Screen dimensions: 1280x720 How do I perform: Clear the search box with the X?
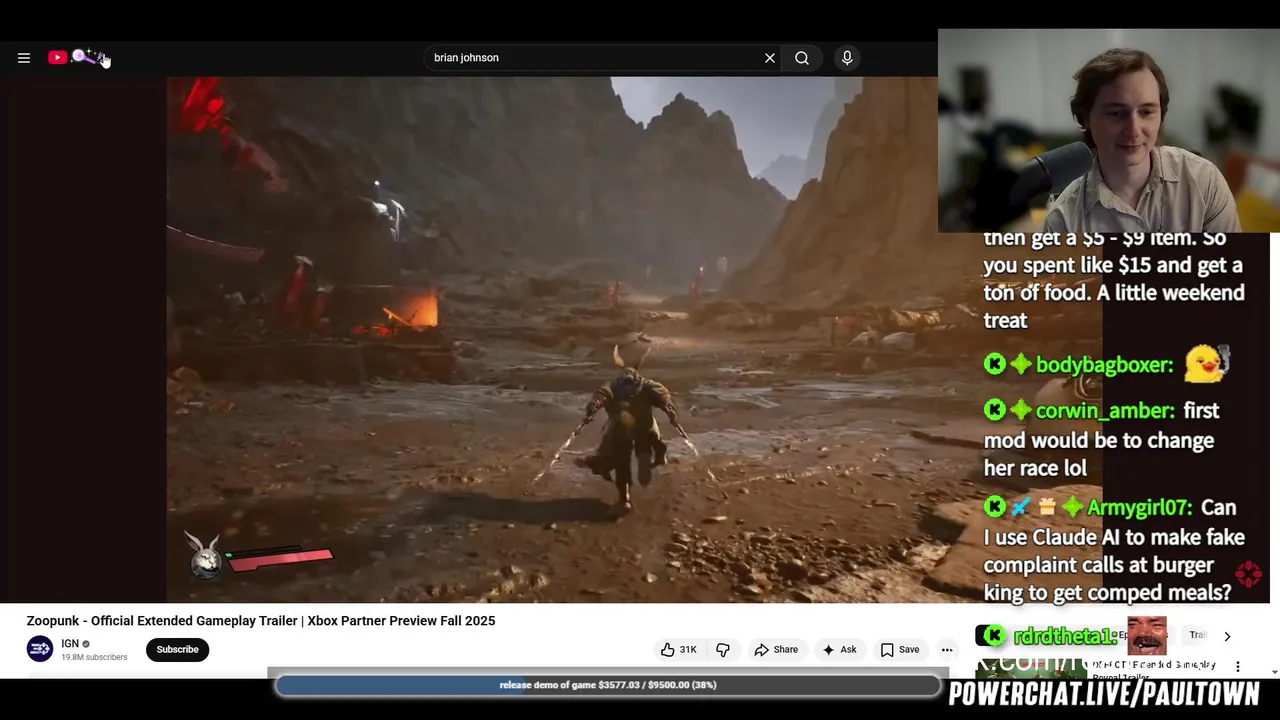[x=770, y=58]
